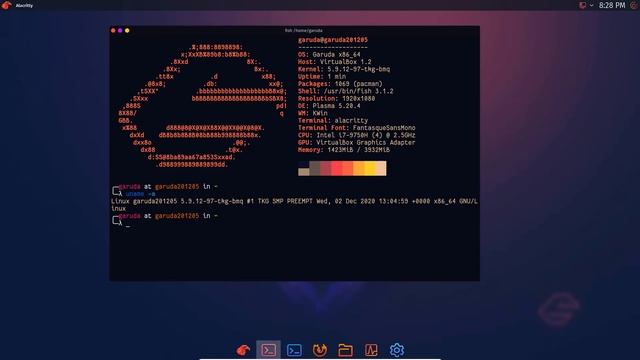Click the 'Terminal: alacritty' line
This screenshot has height=360, width=640.
[x=333, y=120]
